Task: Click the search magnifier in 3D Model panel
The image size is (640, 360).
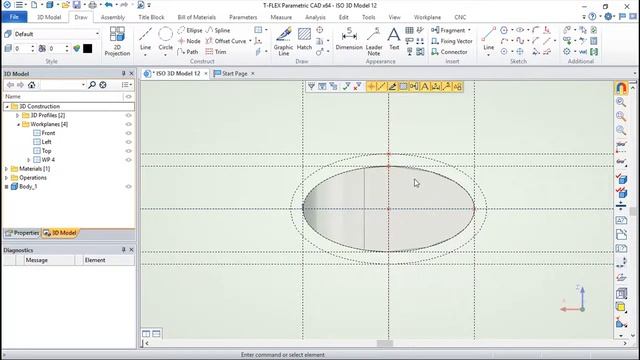Action: pos(92,84)
